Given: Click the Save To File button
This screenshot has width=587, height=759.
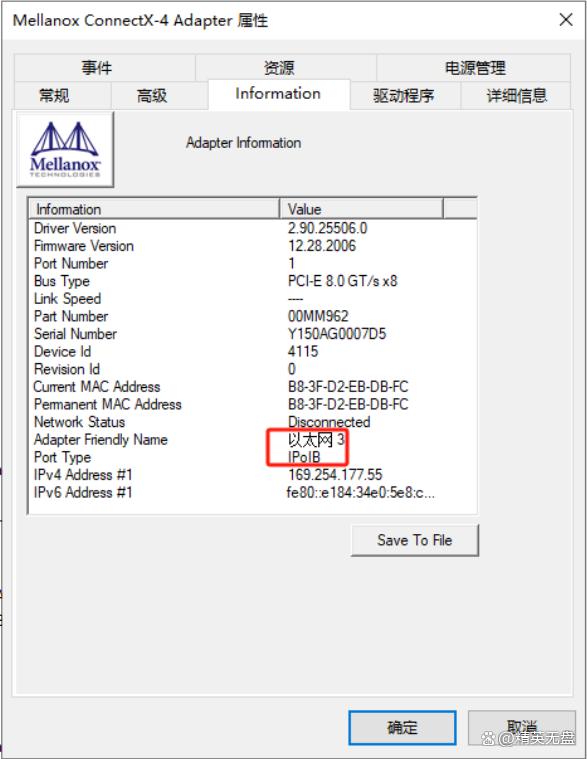Looking at the screenshot, I should point(415,540).
